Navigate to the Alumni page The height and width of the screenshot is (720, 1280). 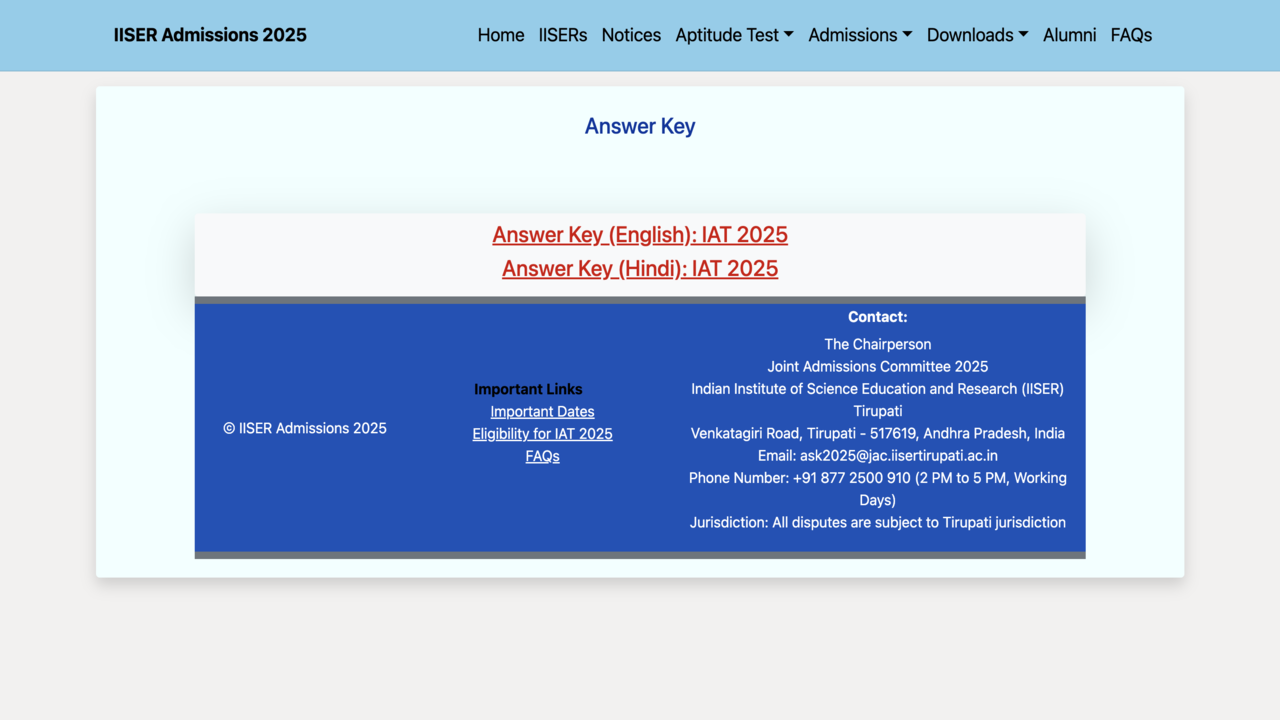click(1069, 35)
